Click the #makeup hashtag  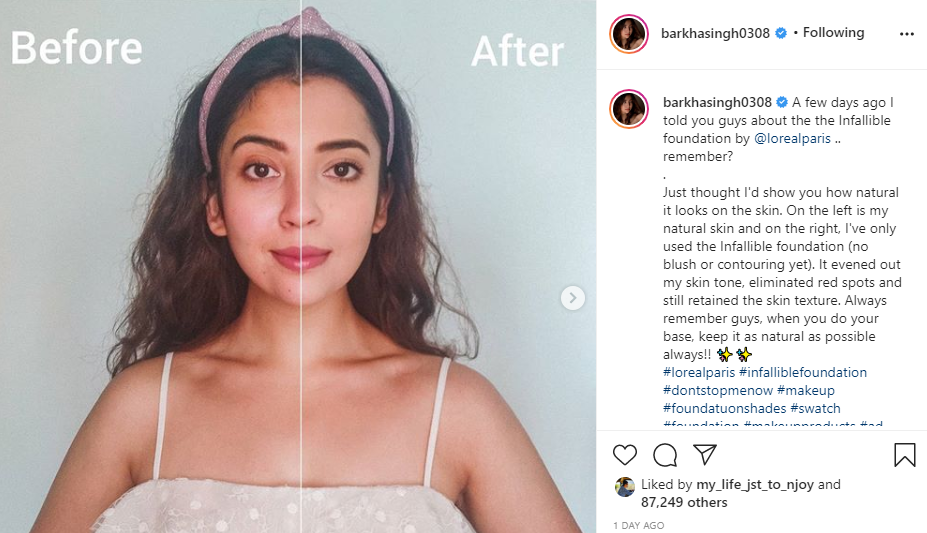tap(806, 390)
